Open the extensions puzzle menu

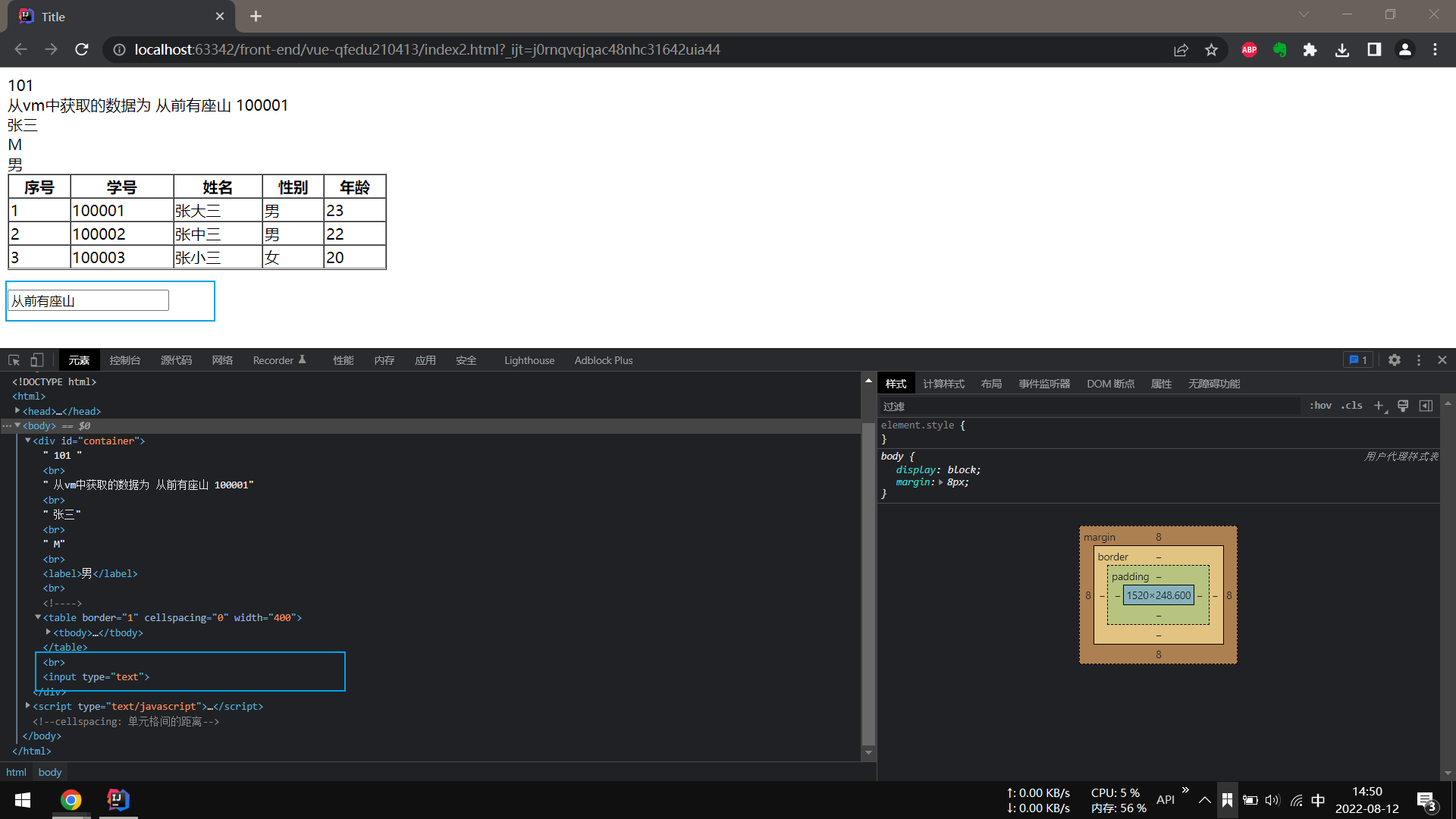(x=1310, y=49)
